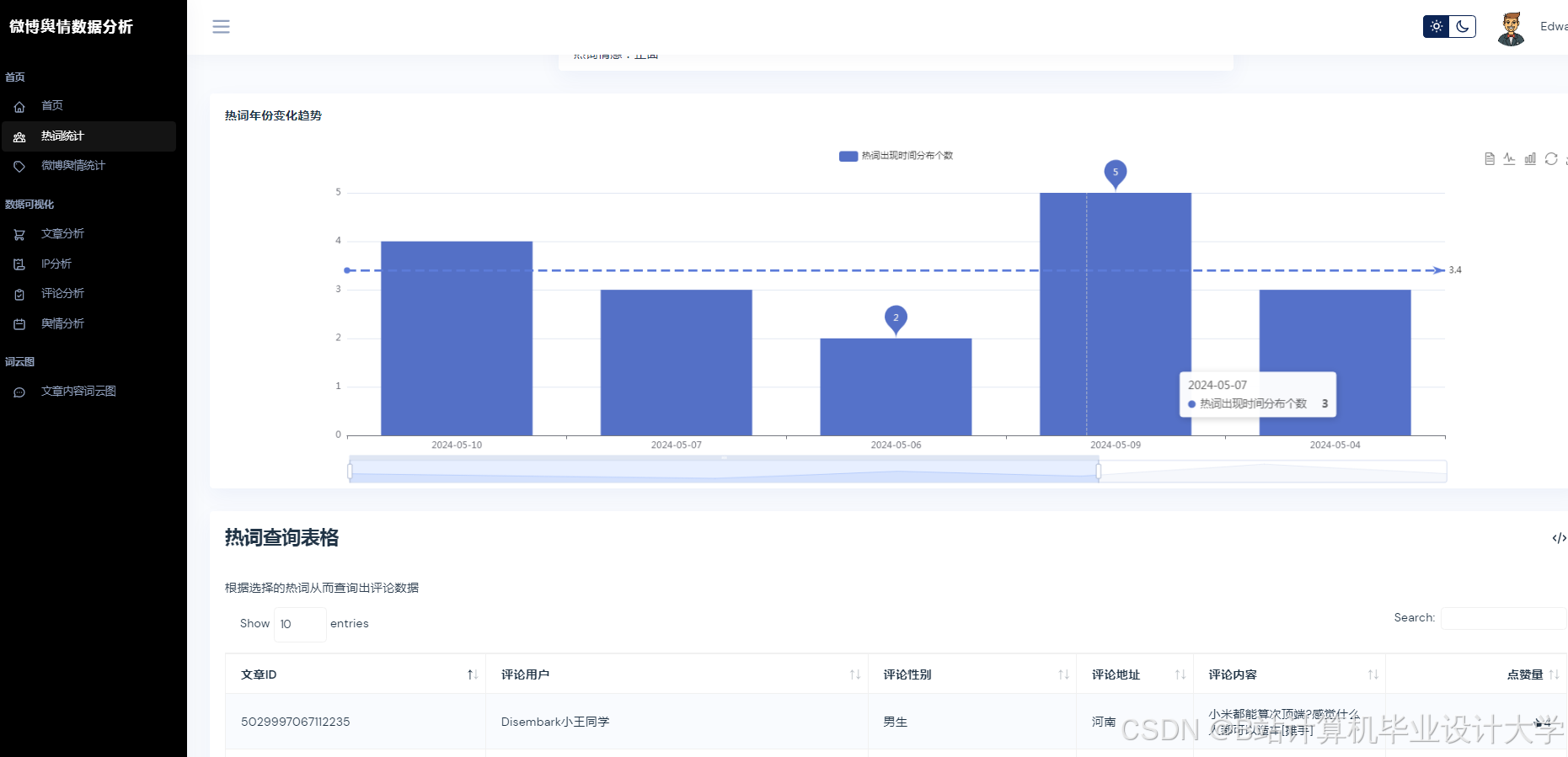Click the 2024-05-06 bar
Viewport: 1568px width, 757px height.
[x=896, y=387]
